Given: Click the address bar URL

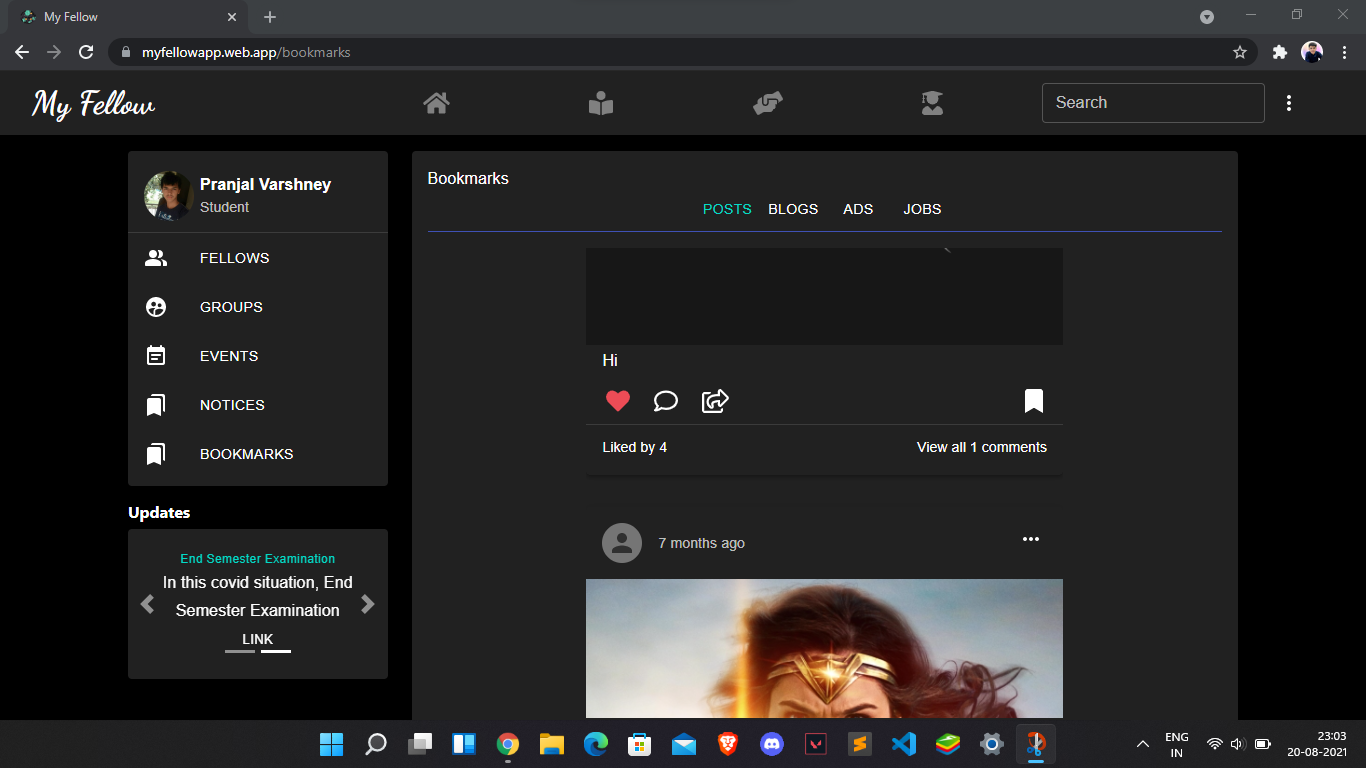Looking at the screenshot, I should [246, 52].
